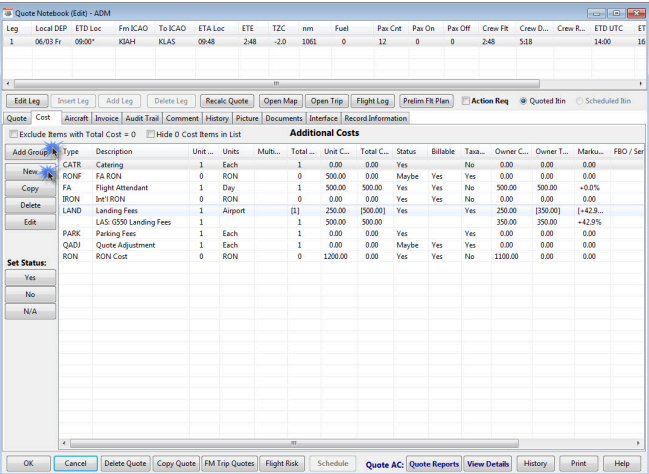This screenshot has height=474, width=649.
Task: Select the LAND Landing Fees row
Action: pos(351,211)
